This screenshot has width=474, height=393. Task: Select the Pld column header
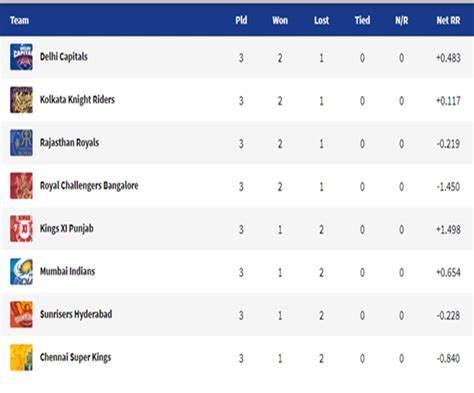[x=241, y=20]
